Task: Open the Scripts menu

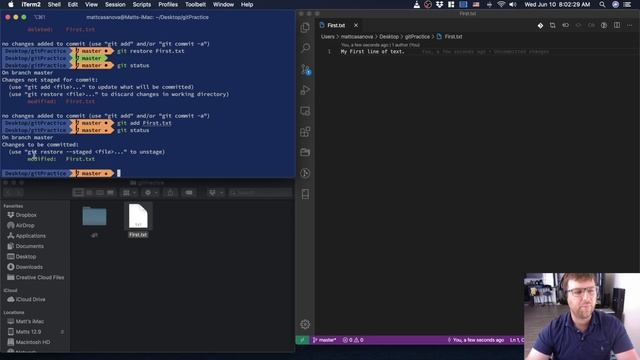Action: (x=142, y=4)
